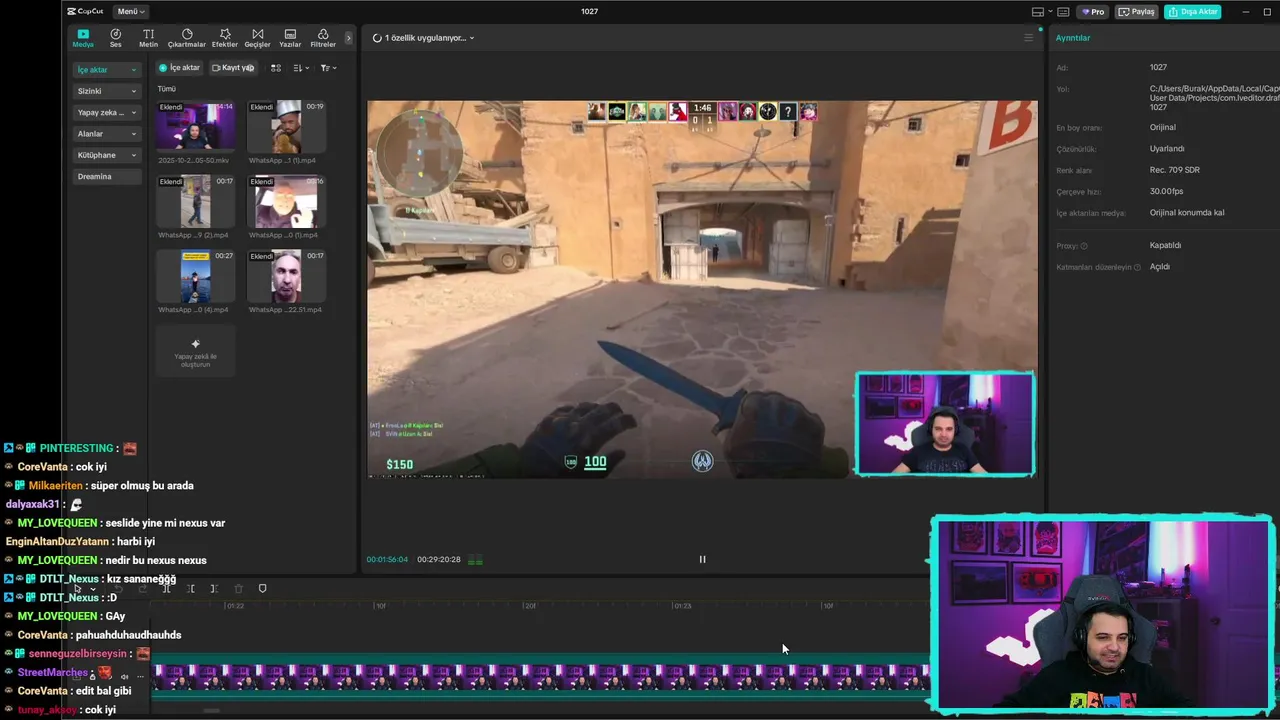Click the Kayıt yap record button
Image resolution: width=1280 pixels, height=720 pixels.
[233, 68]
